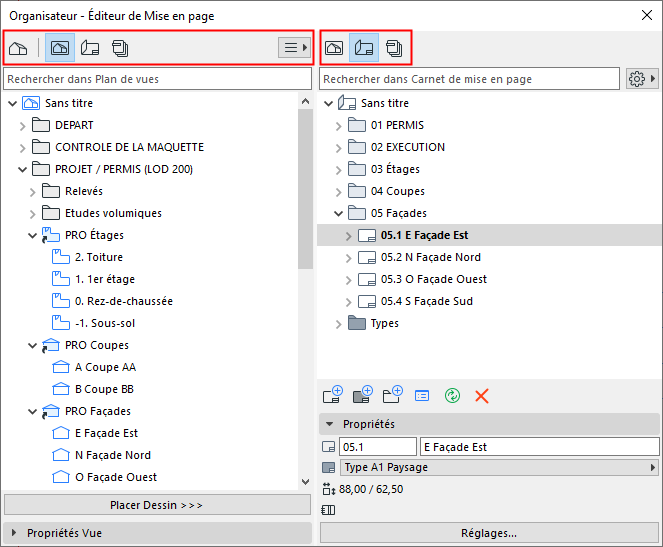
Task: Collapse the PRO Coupes group
Action: pos(33,345)
